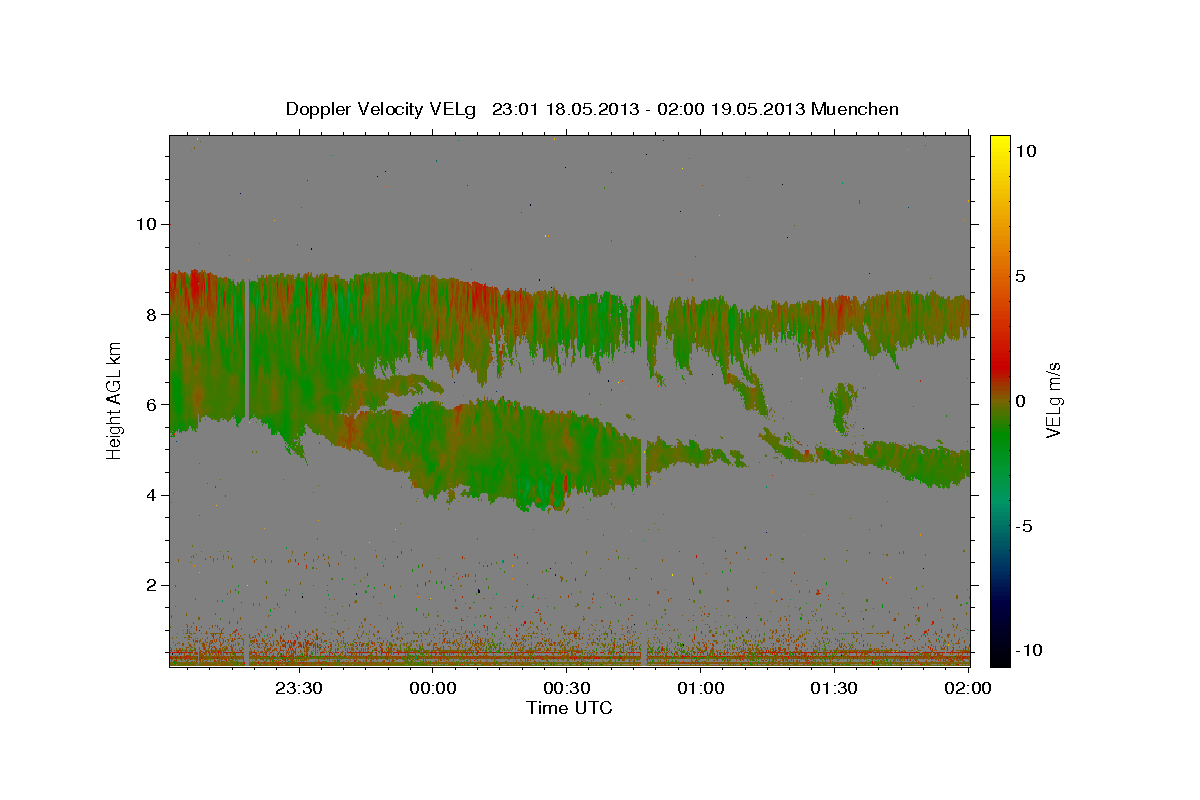Click the colorbar value -10 label

(x=1029, y=650)
